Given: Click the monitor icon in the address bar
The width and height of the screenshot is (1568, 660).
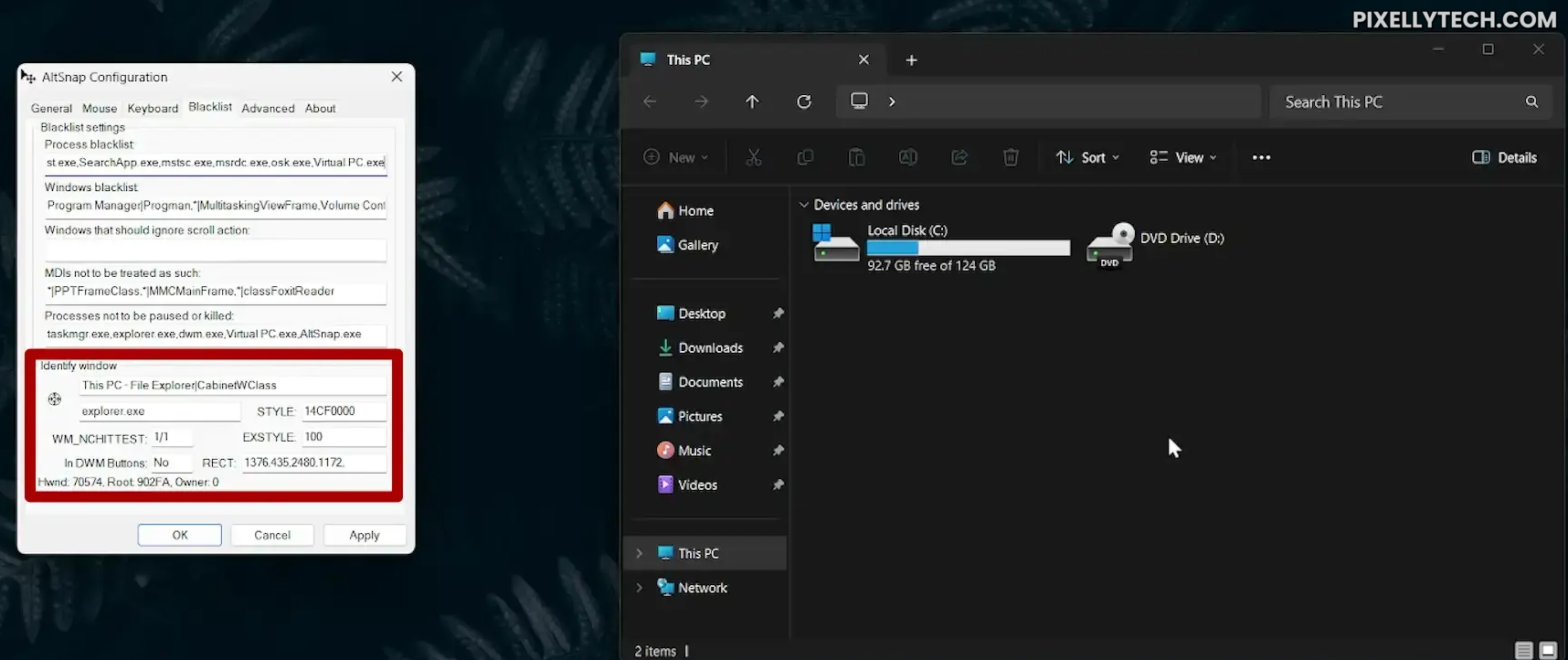Looking at the screenshot, I should click(x=859, y=101).
